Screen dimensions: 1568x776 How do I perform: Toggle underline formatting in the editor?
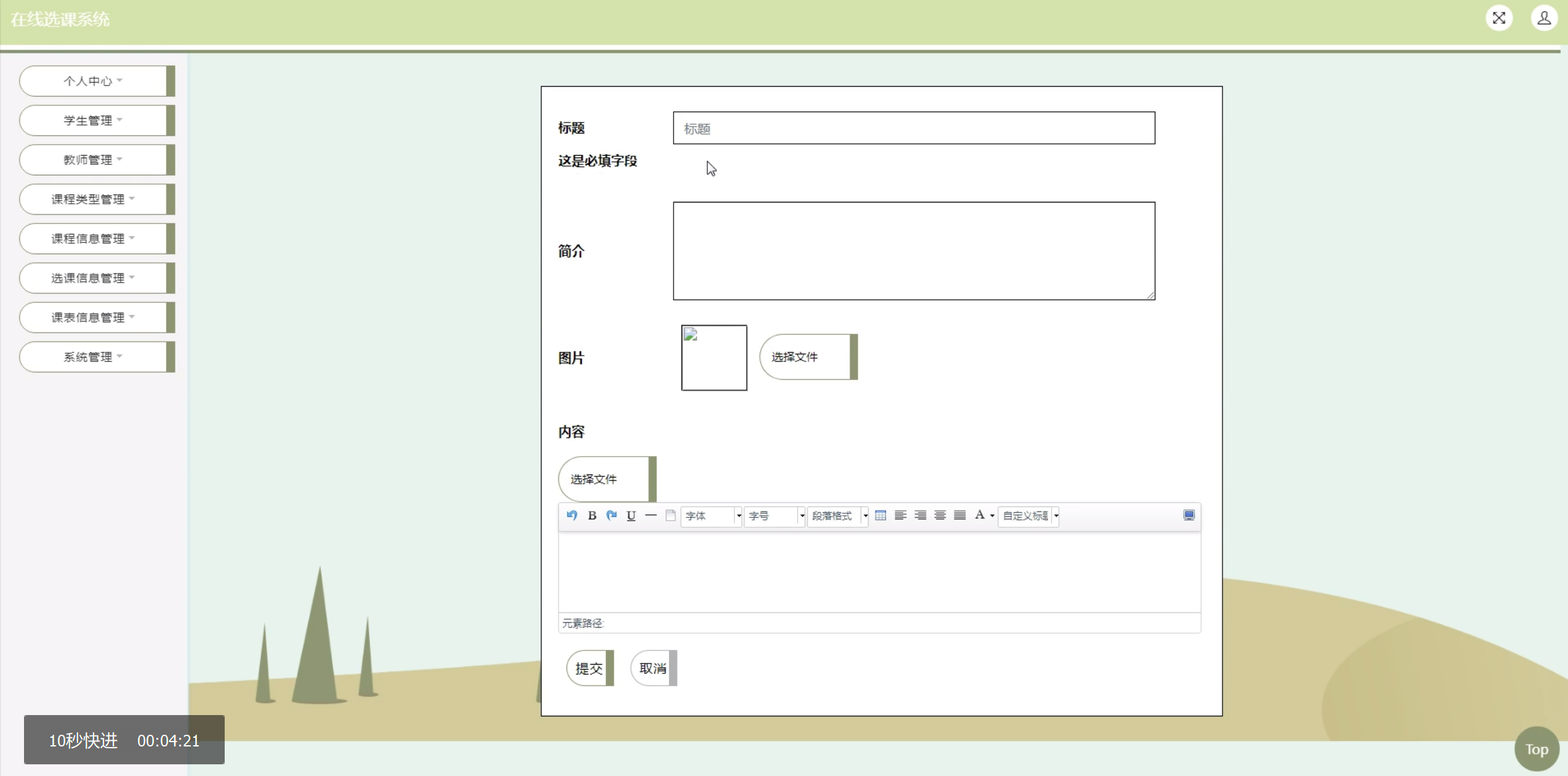631,516
